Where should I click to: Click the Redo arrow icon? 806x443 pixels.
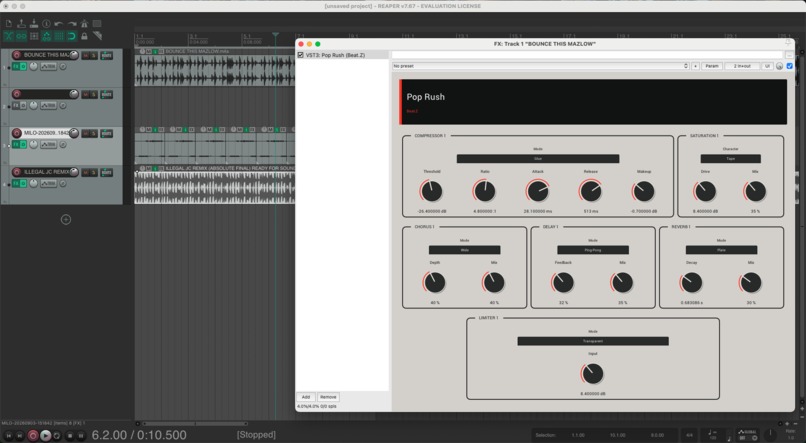pos(71,24)
